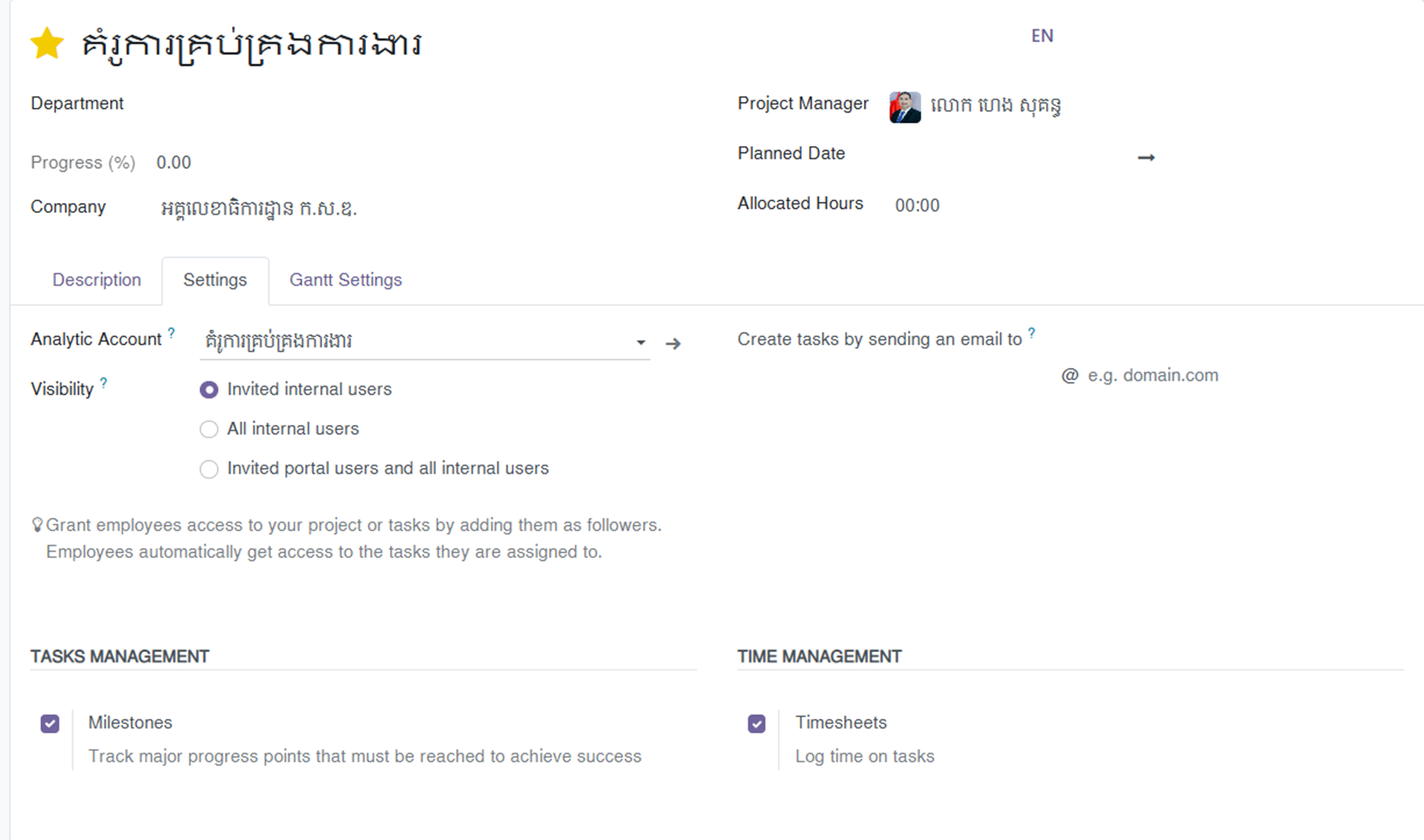This screenshot has height=840, width=1424.
Task: Show email alias help question mark
Action: [x=1031, y=333]
